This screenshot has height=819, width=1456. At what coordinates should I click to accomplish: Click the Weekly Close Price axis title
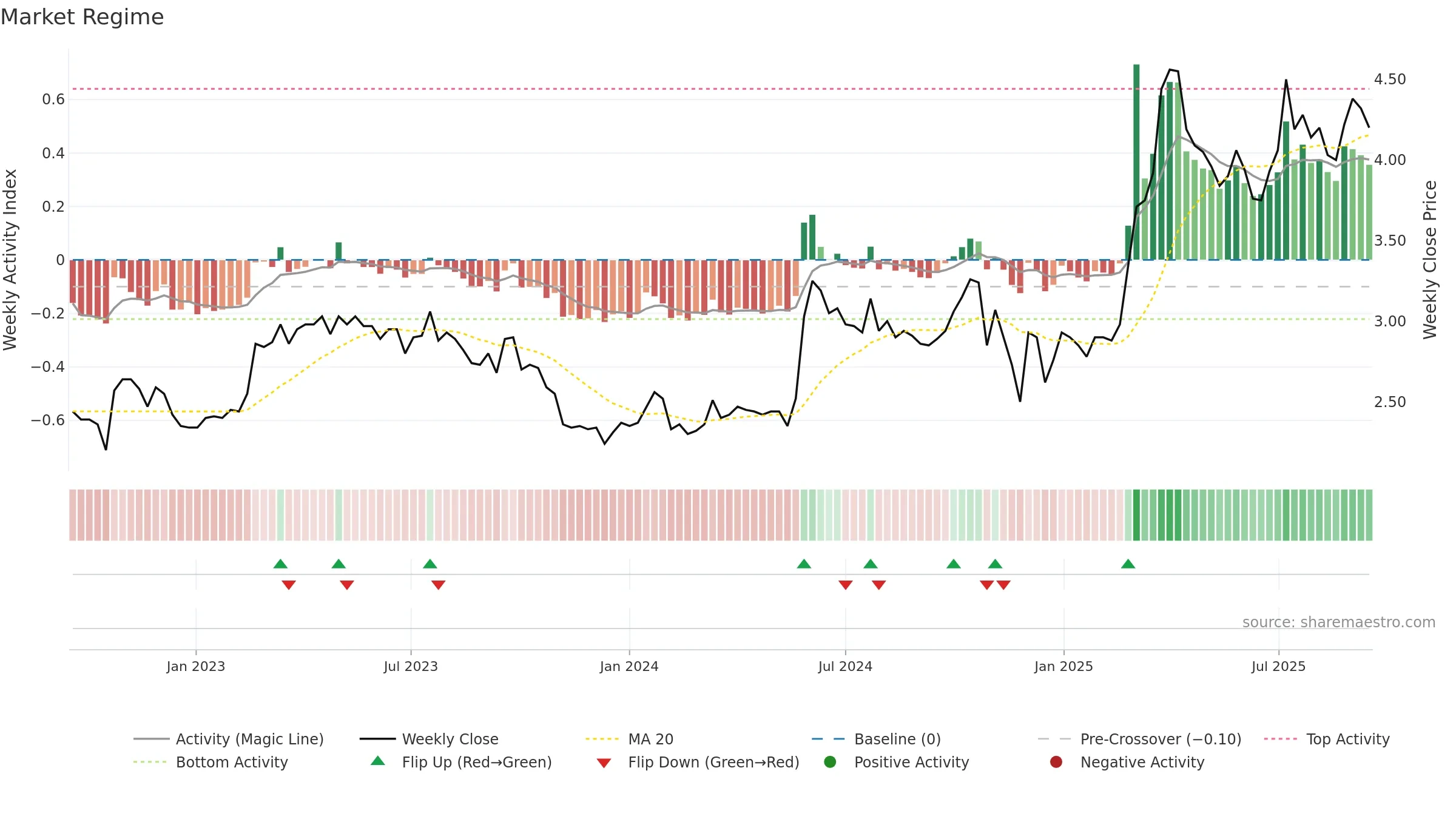tap(1430, 260)
